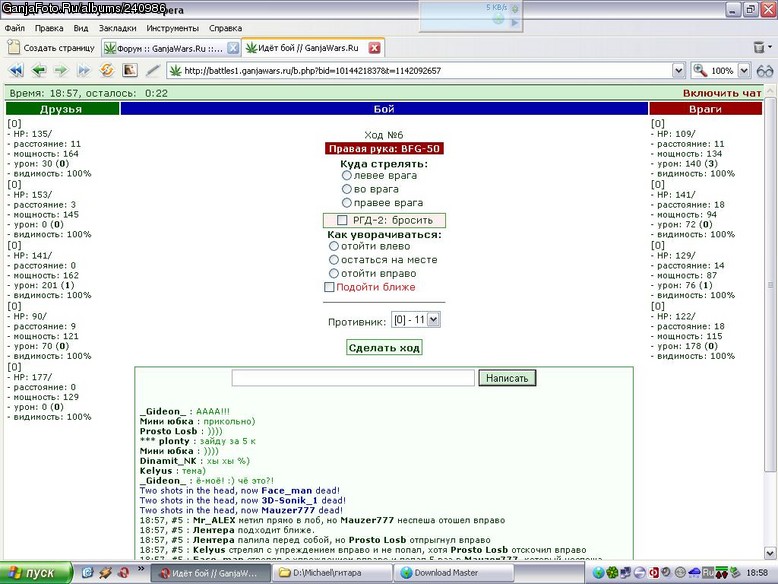Close the Идёт бой tab
Screen dimensions: 778x584
[375, 48]
